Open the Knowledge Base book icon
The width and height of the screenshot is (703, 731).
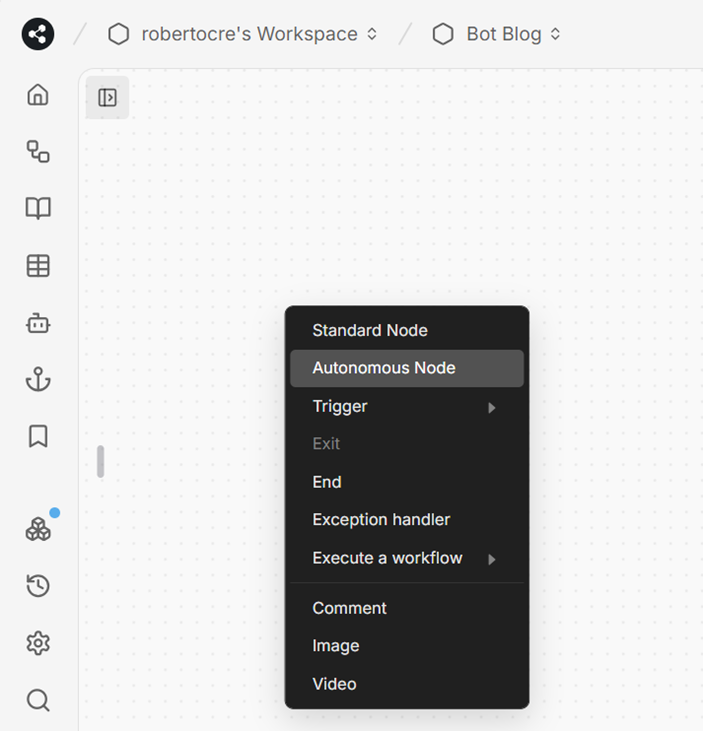[x=38, y=208]
